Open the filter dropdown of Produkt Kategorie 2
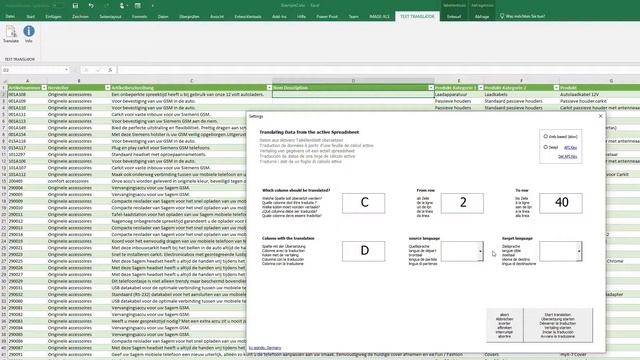Viewport: 640px width, 360px height. pos(556,88)
